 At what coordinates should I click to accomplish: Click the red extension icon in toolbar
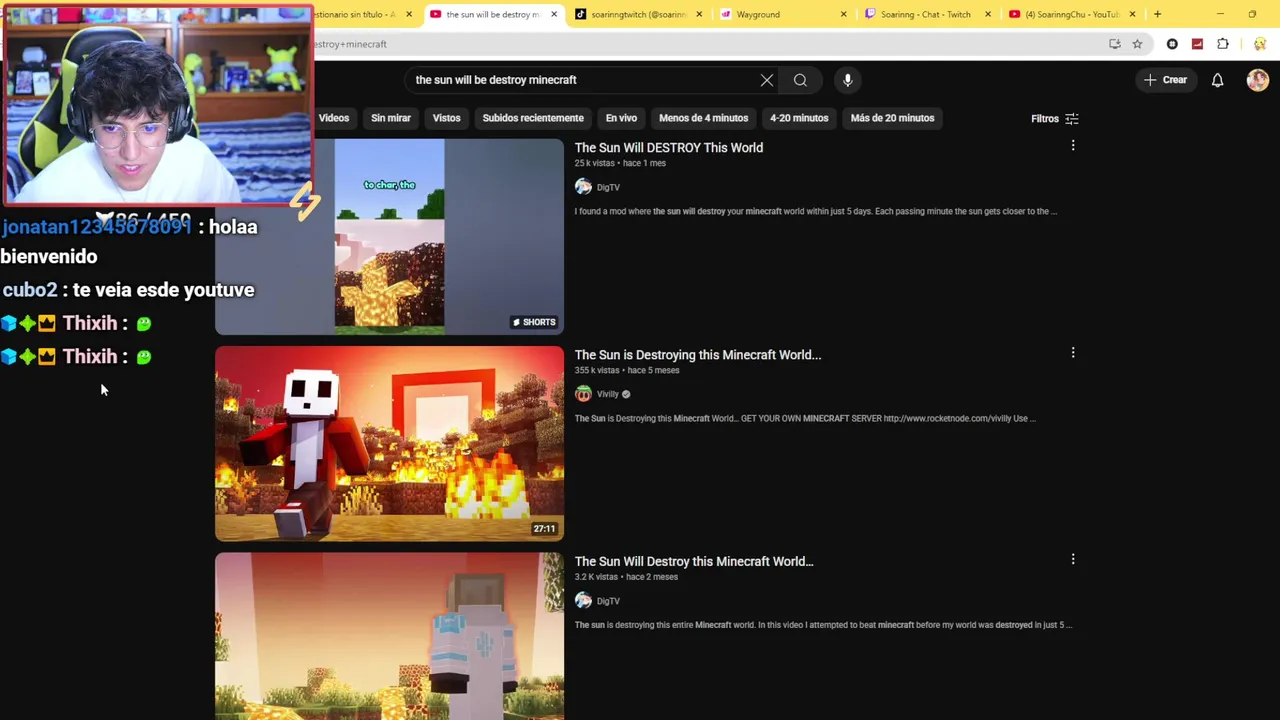click(1197, 44)
